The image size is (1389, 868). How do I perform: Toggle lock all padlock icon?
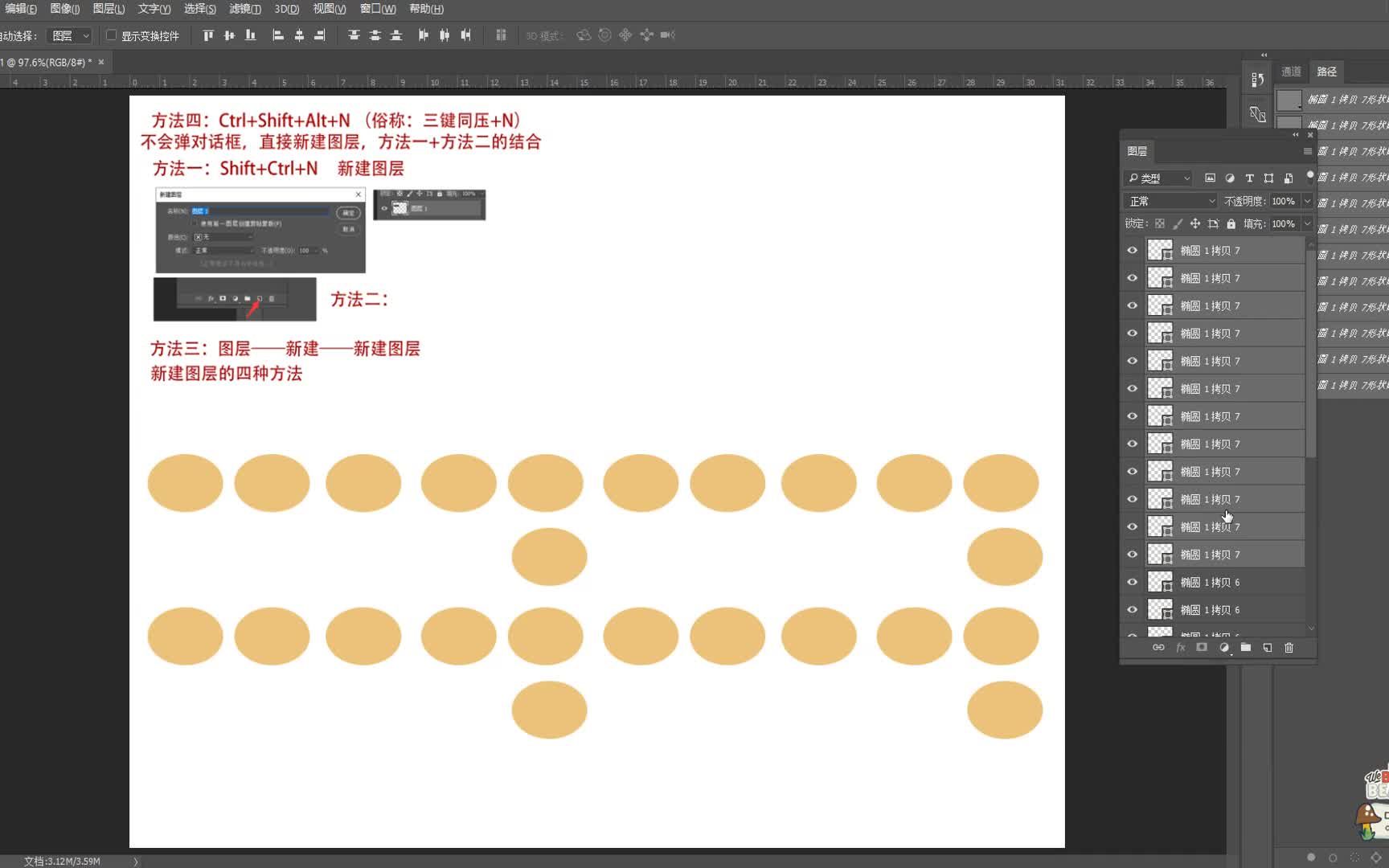point(1231,224)
